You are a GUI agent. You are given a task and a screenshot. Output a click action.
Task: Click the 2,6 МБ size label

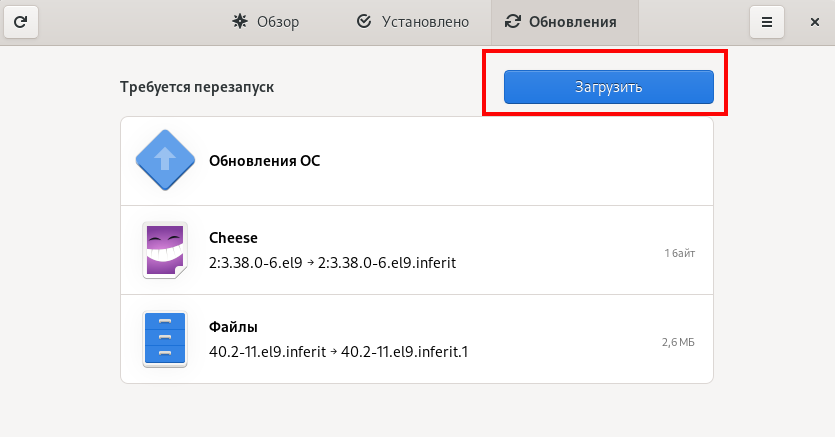pyautogui.click(x=678, y=342)
